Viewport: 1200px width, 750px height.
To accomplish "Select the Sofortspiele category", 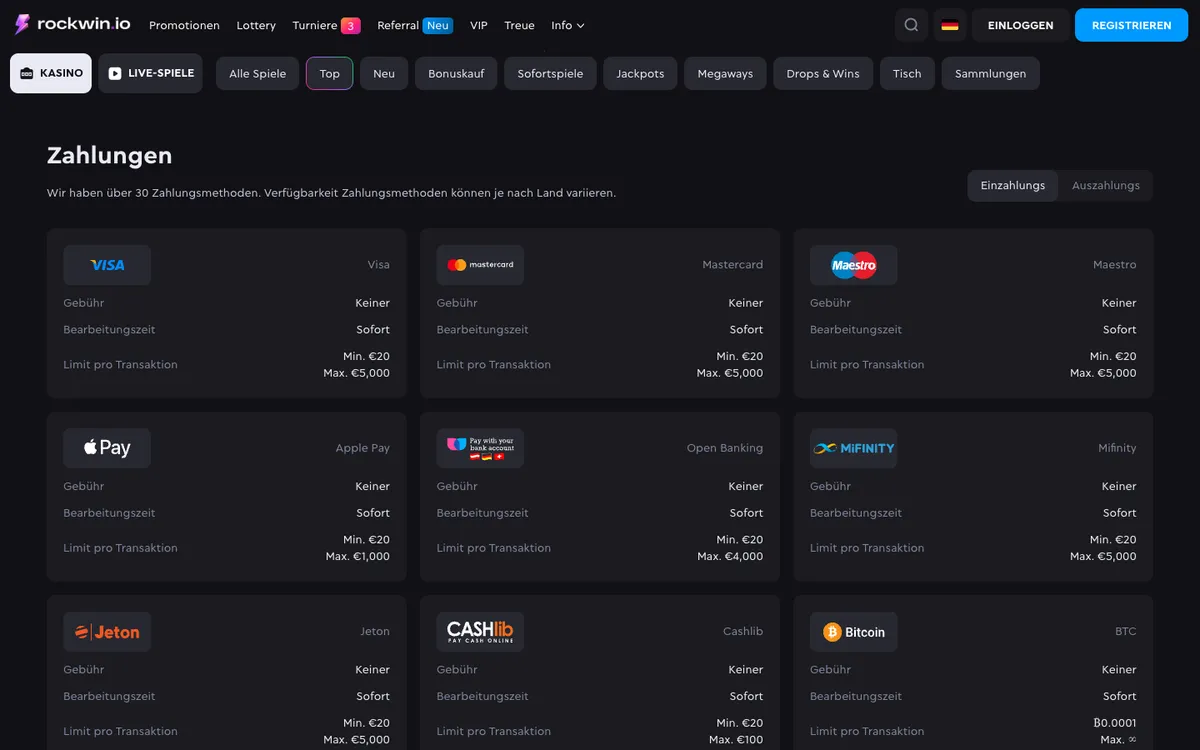I will coord(550,74).
